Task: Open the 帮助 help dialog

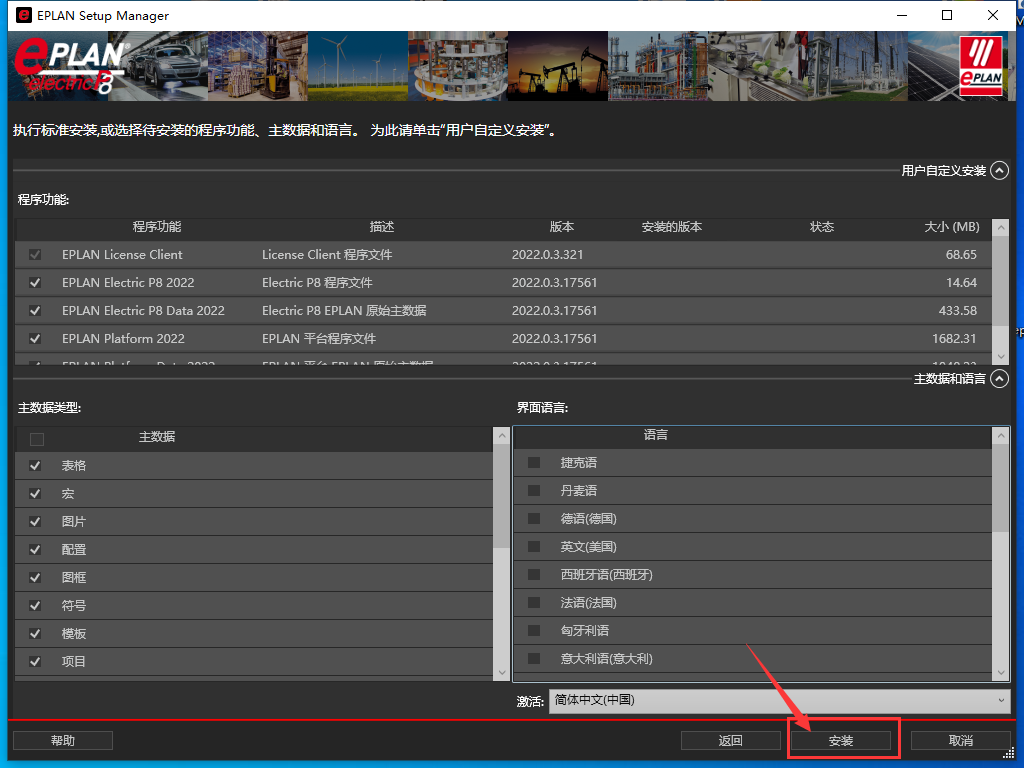Action: pos(62,740)
